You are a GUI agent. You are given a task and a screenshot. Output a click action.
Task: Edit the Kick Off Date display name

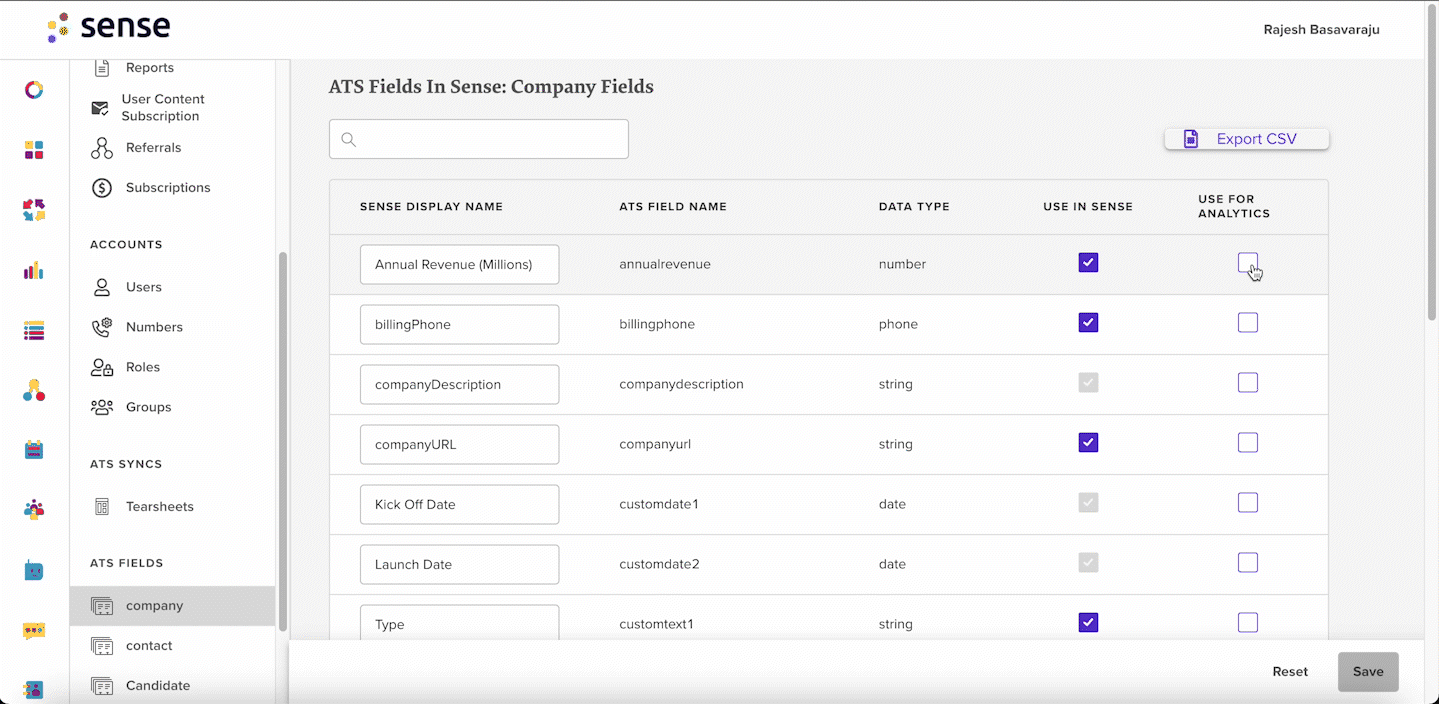[x=460, y=505]
